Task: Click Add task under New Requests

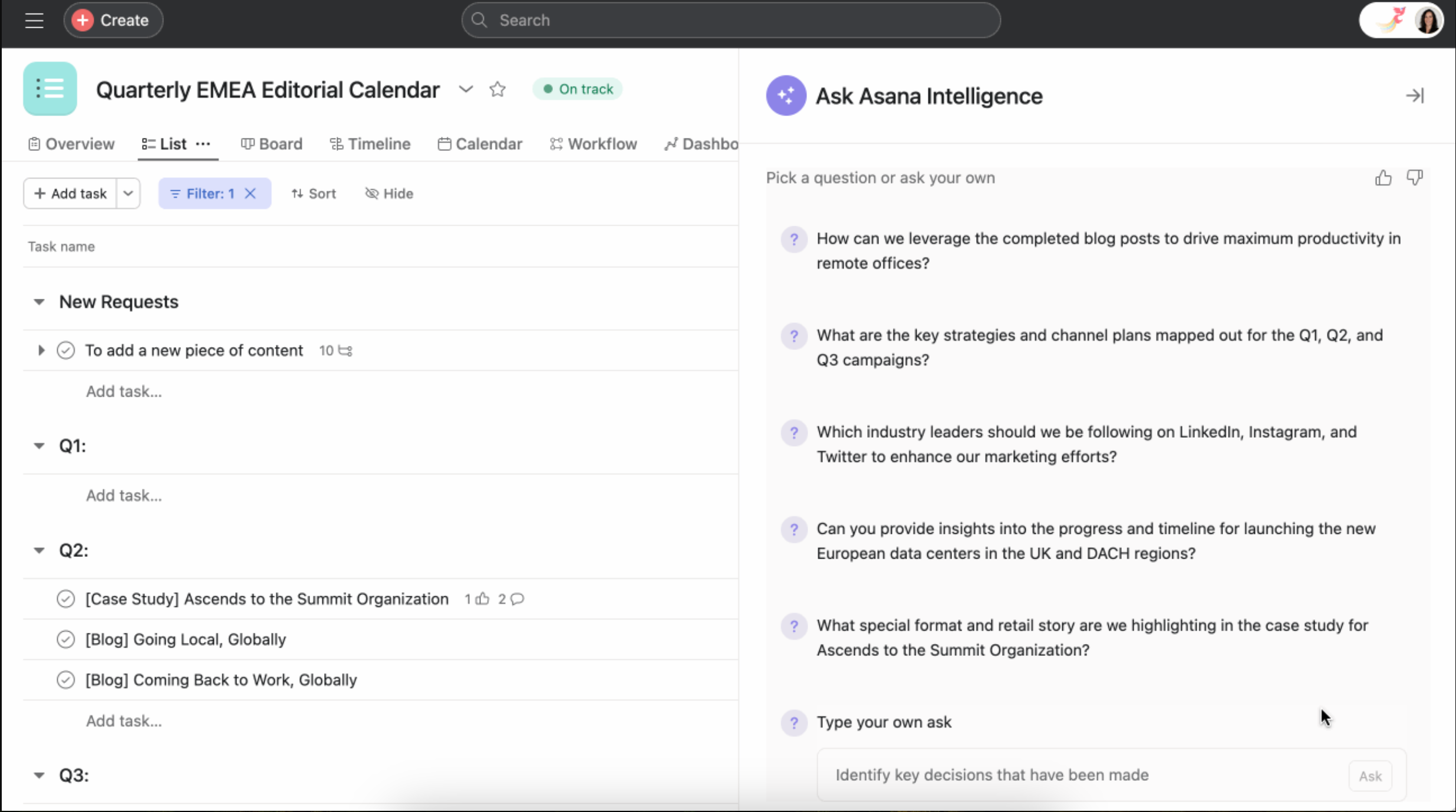Action: 124,392
